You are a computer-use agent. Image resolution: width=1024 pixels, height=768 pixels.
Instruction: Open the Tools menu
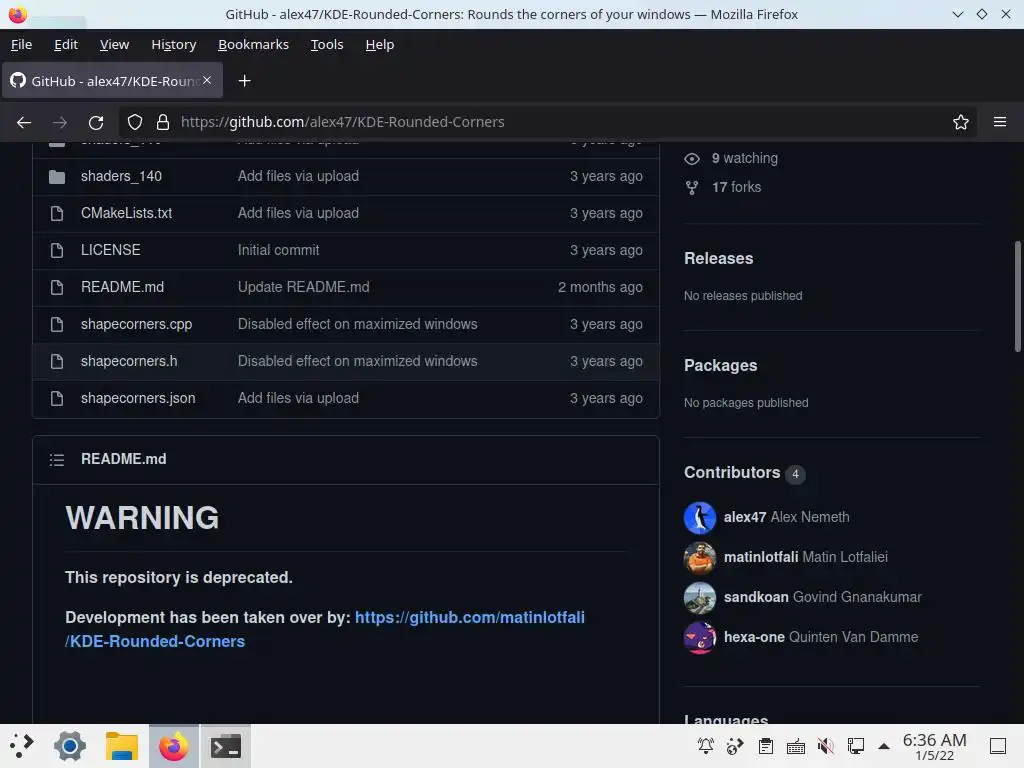click(x=327, y=44)
